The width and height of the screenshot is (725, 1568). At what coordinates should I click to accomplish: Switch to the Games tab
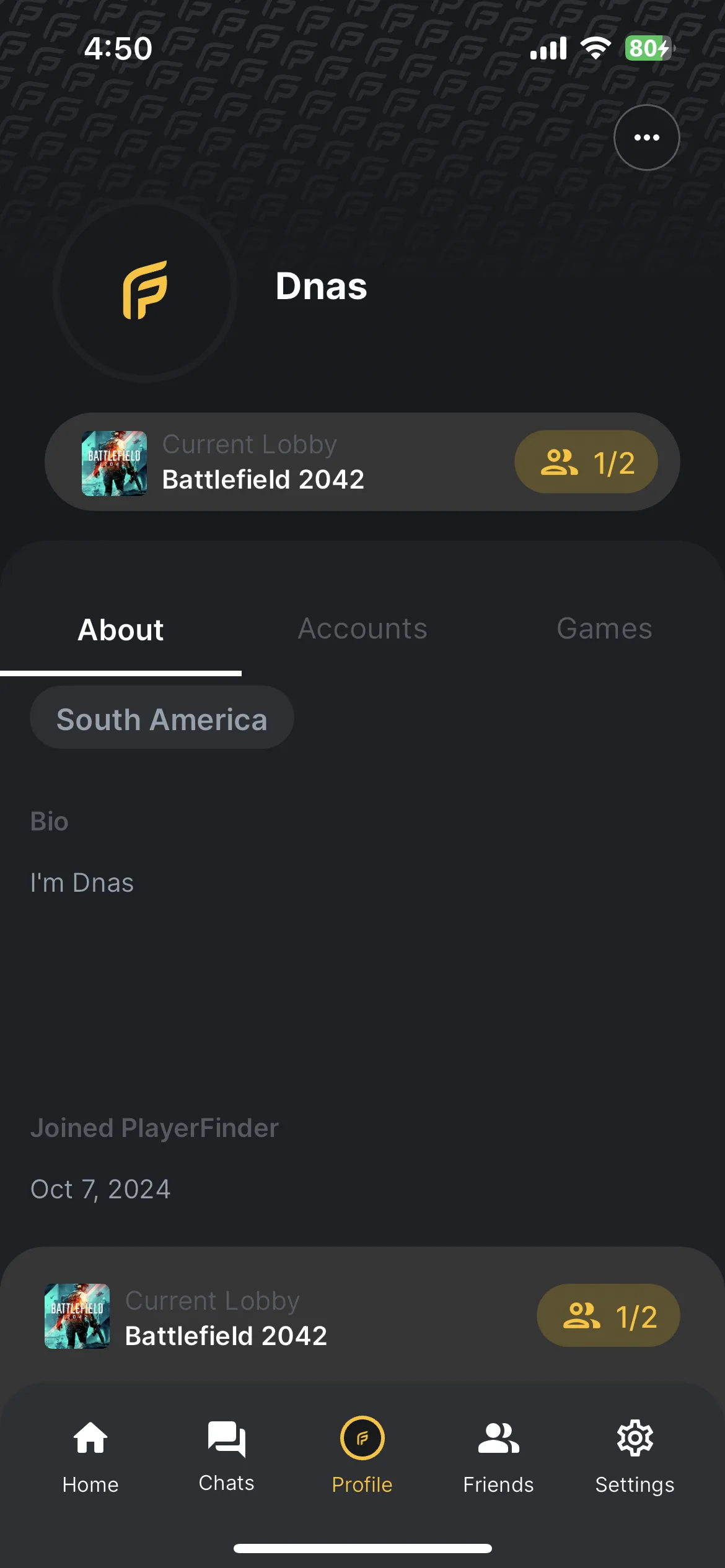pos(604,629)
